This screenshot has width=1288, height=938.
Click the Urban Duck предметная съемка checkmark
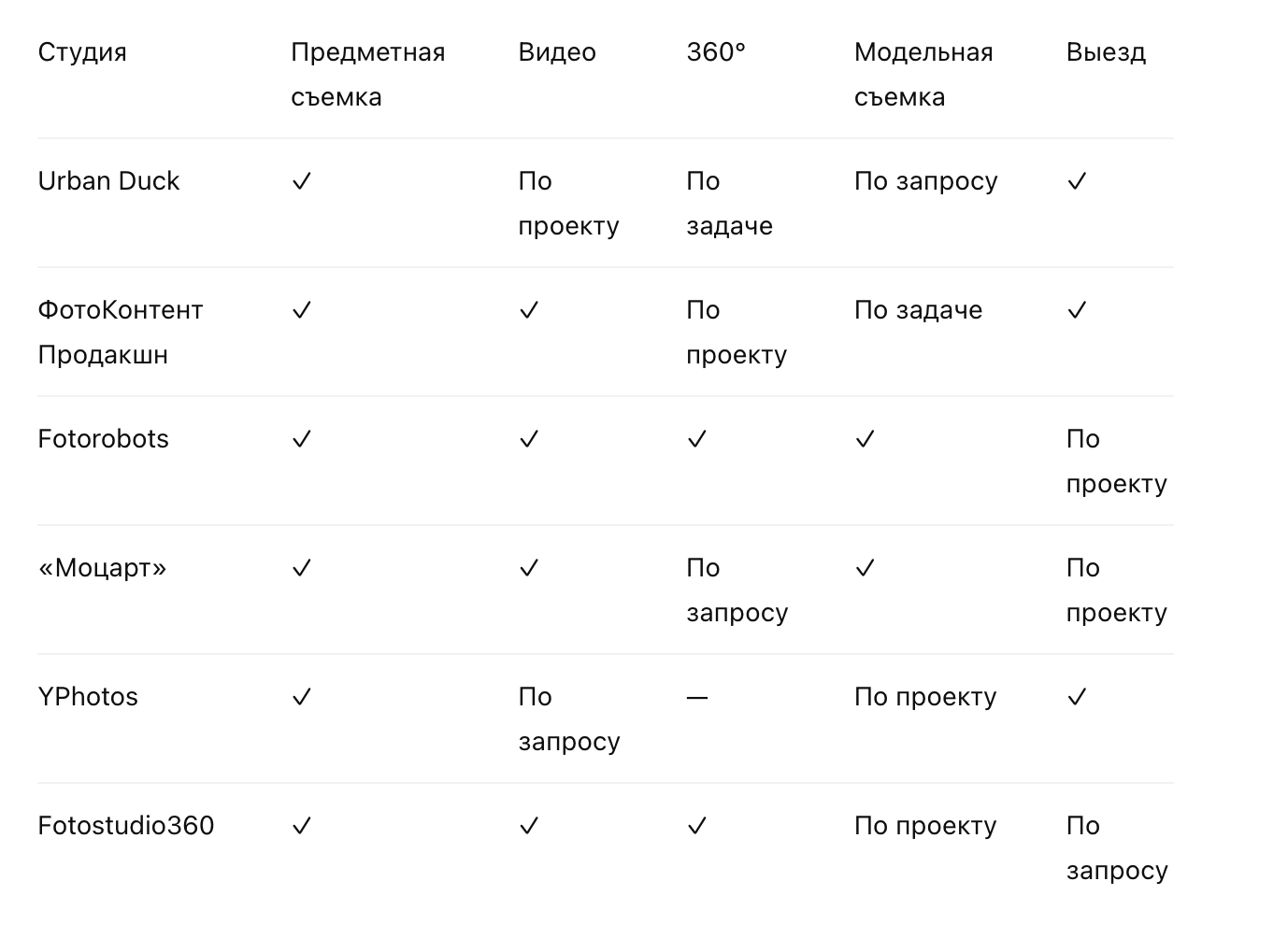pyautogui.click(x=301, y=181)
